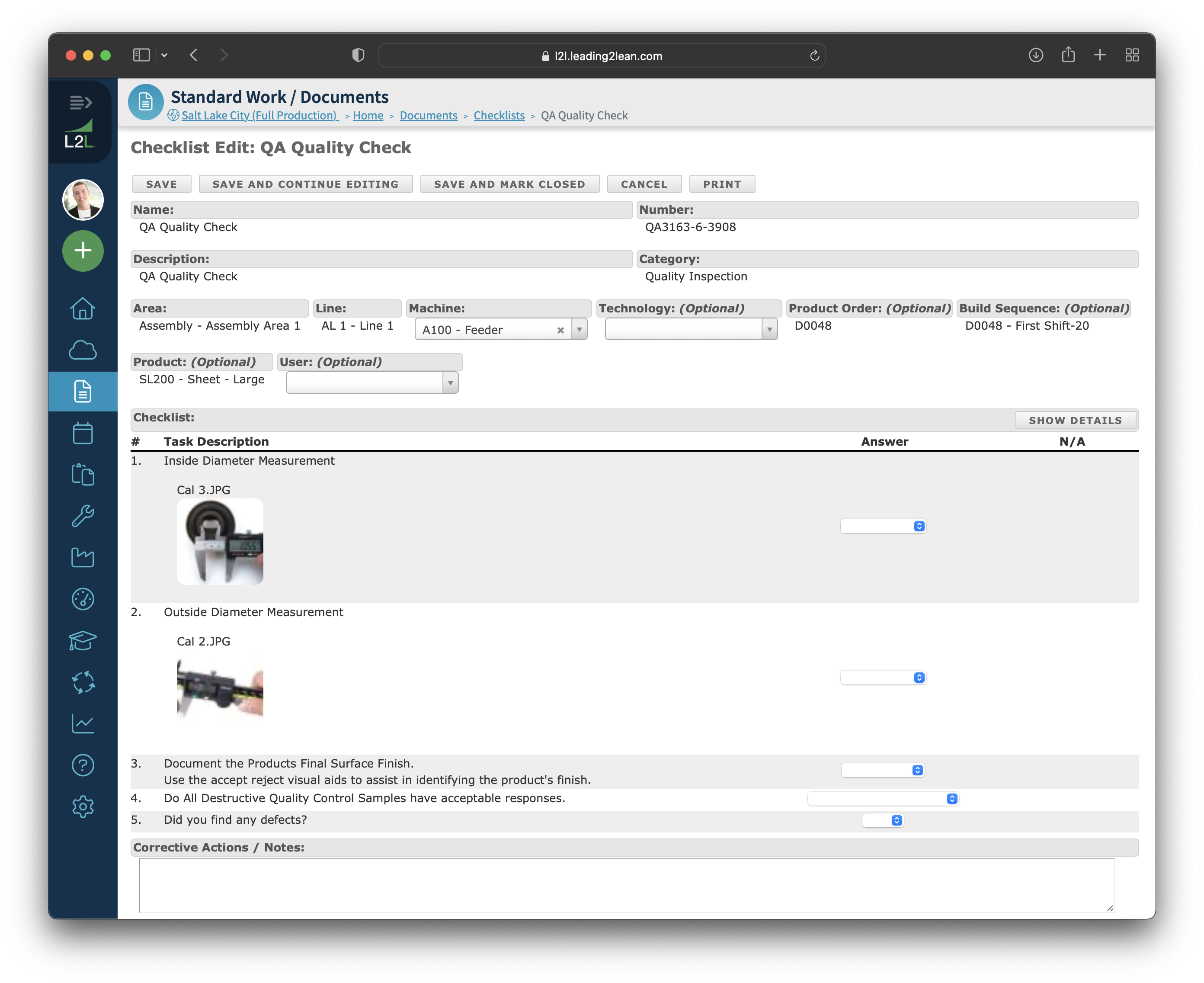This screenshot has height=983, width=1204.
Task: Open the Home icon in sidebar
Action: pos(83,308)
